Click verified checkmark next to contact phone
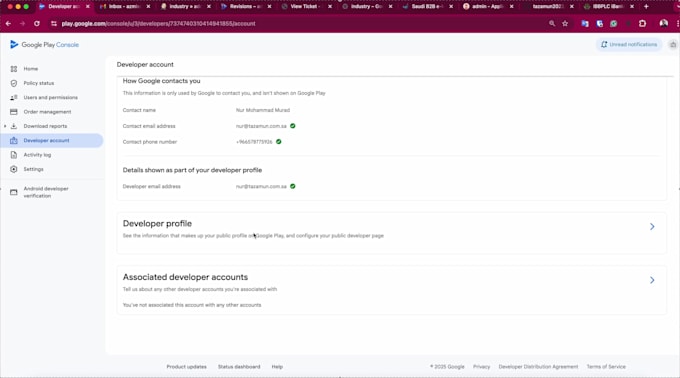680x378 pixels. [278, 141]
